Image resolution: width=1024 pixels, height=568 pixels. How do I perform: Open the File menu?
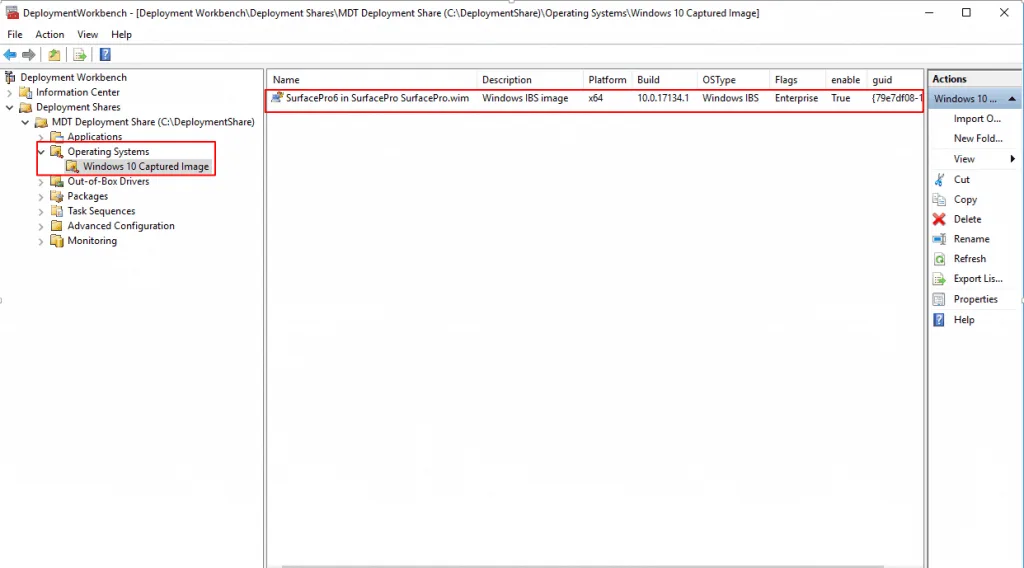14,35
